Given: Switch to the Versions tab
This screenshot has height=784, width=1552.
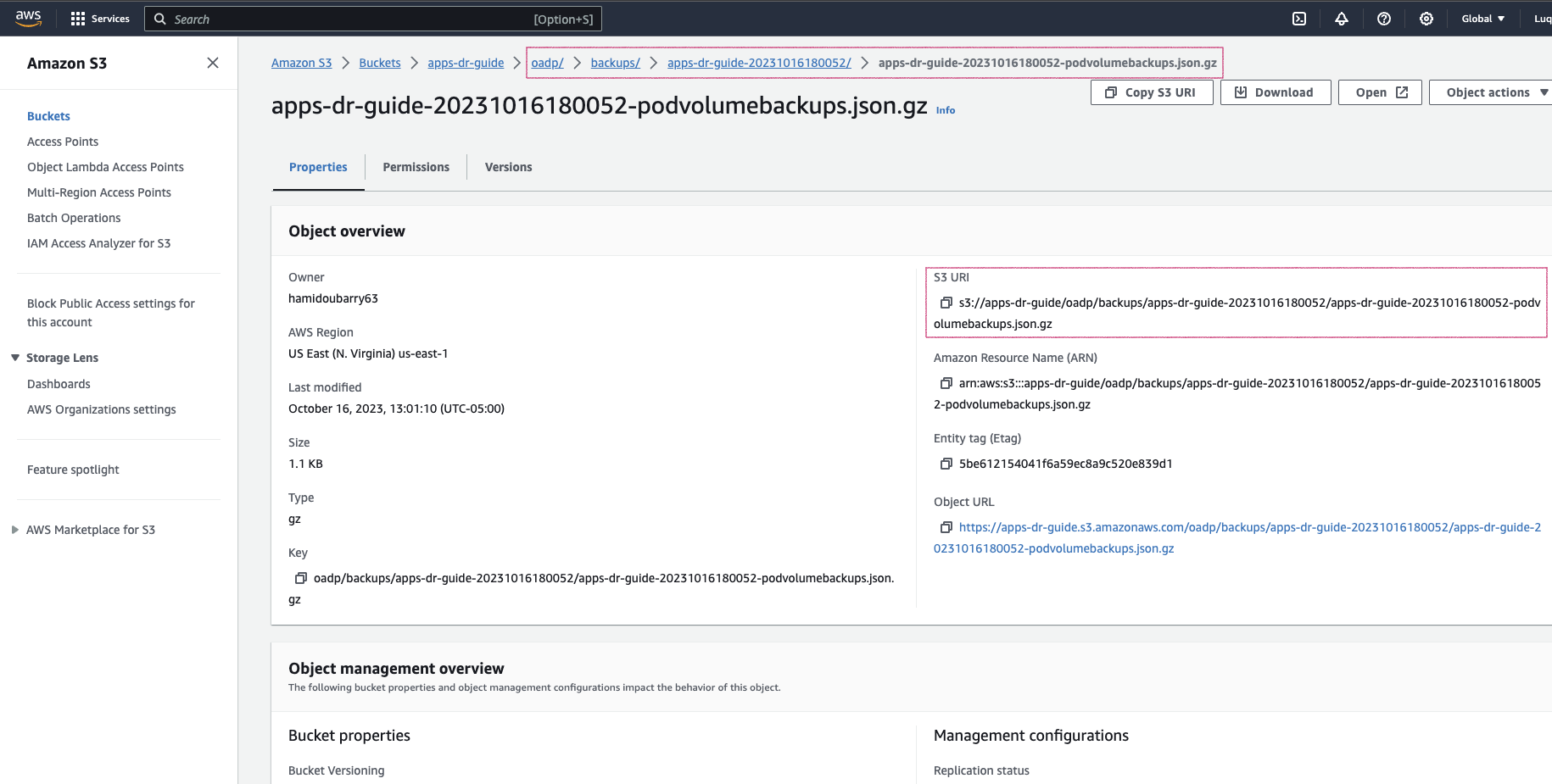Looking at the screenshot, I should tap(508, 167).
